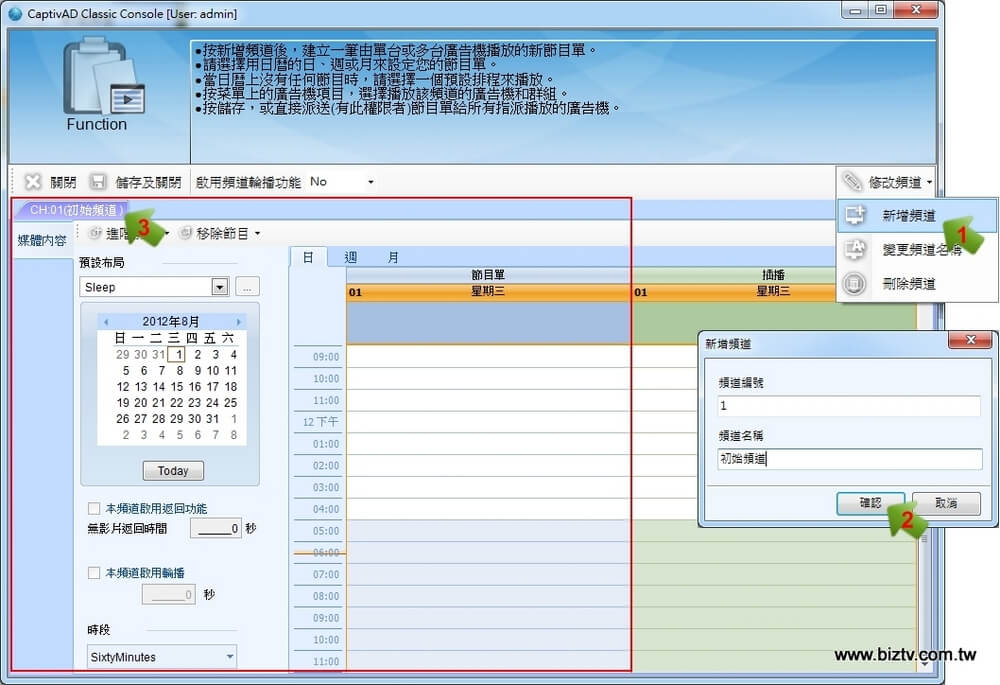Image resolution: width=1000 pixels, height=685 pixels.
Task: Switch to the 週 (week) view tab
Action: [351, 257]
